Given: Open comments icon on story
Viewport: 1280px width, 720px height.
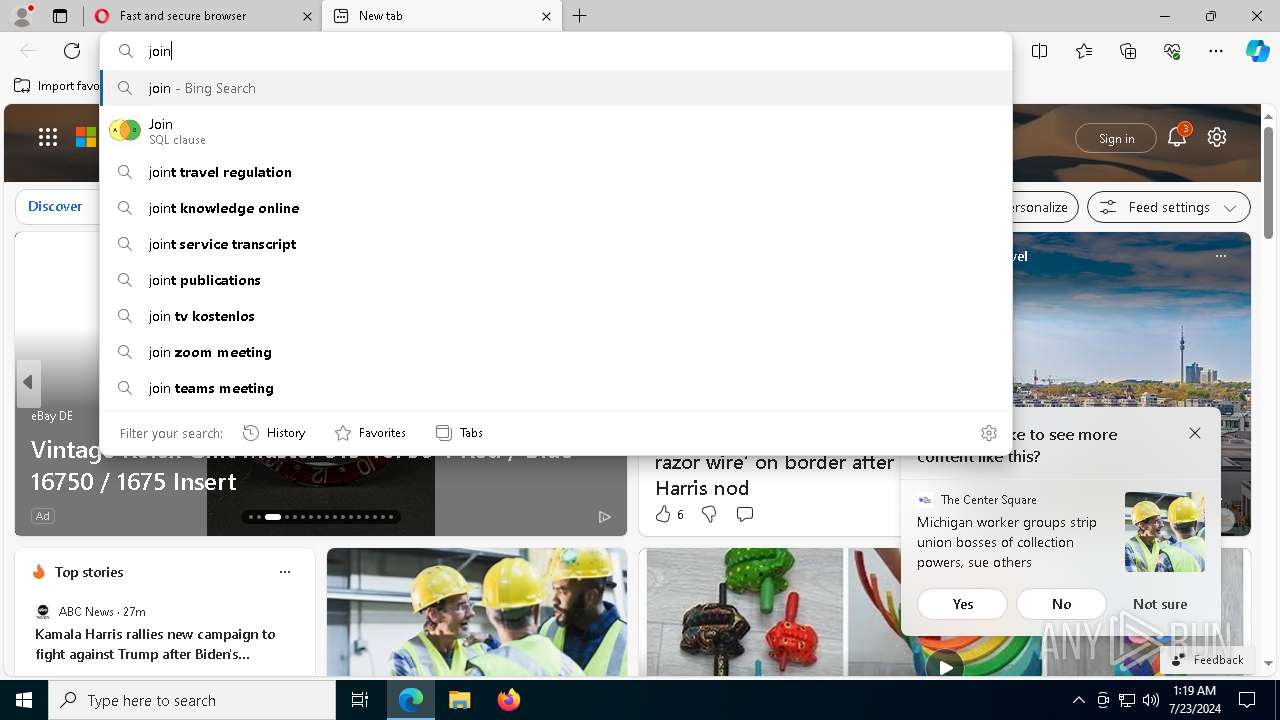Looking at the screenshot, I should (745, 514).
